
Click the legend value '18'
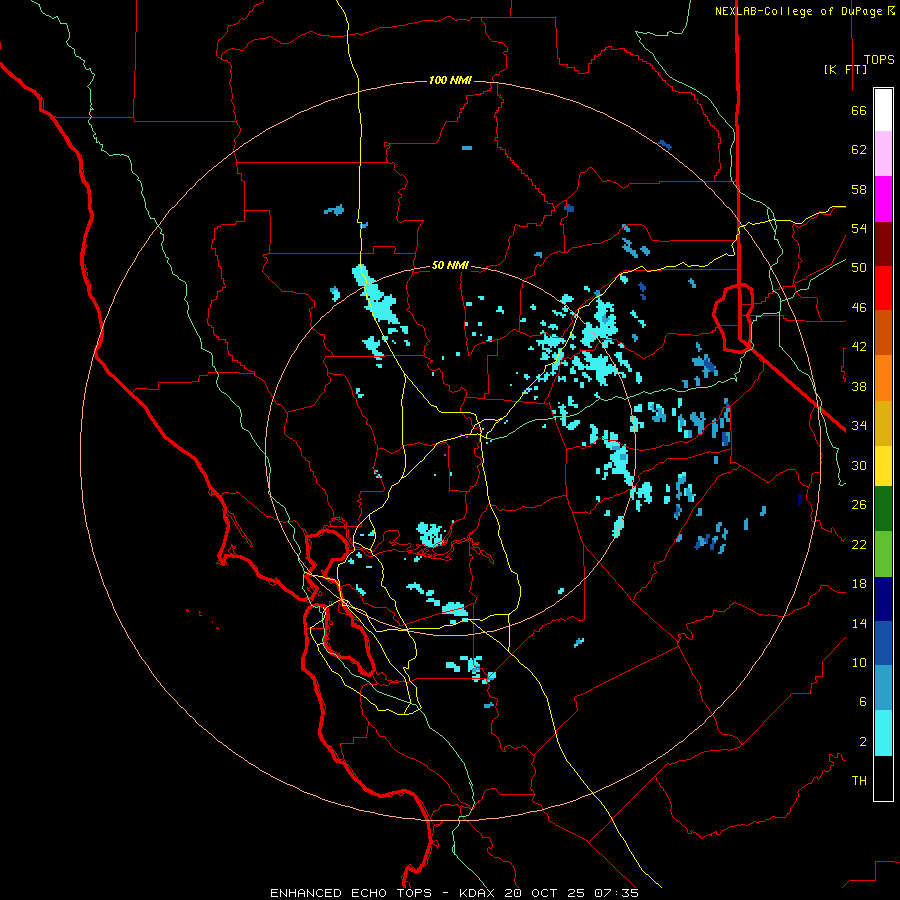tap(859, 584)
